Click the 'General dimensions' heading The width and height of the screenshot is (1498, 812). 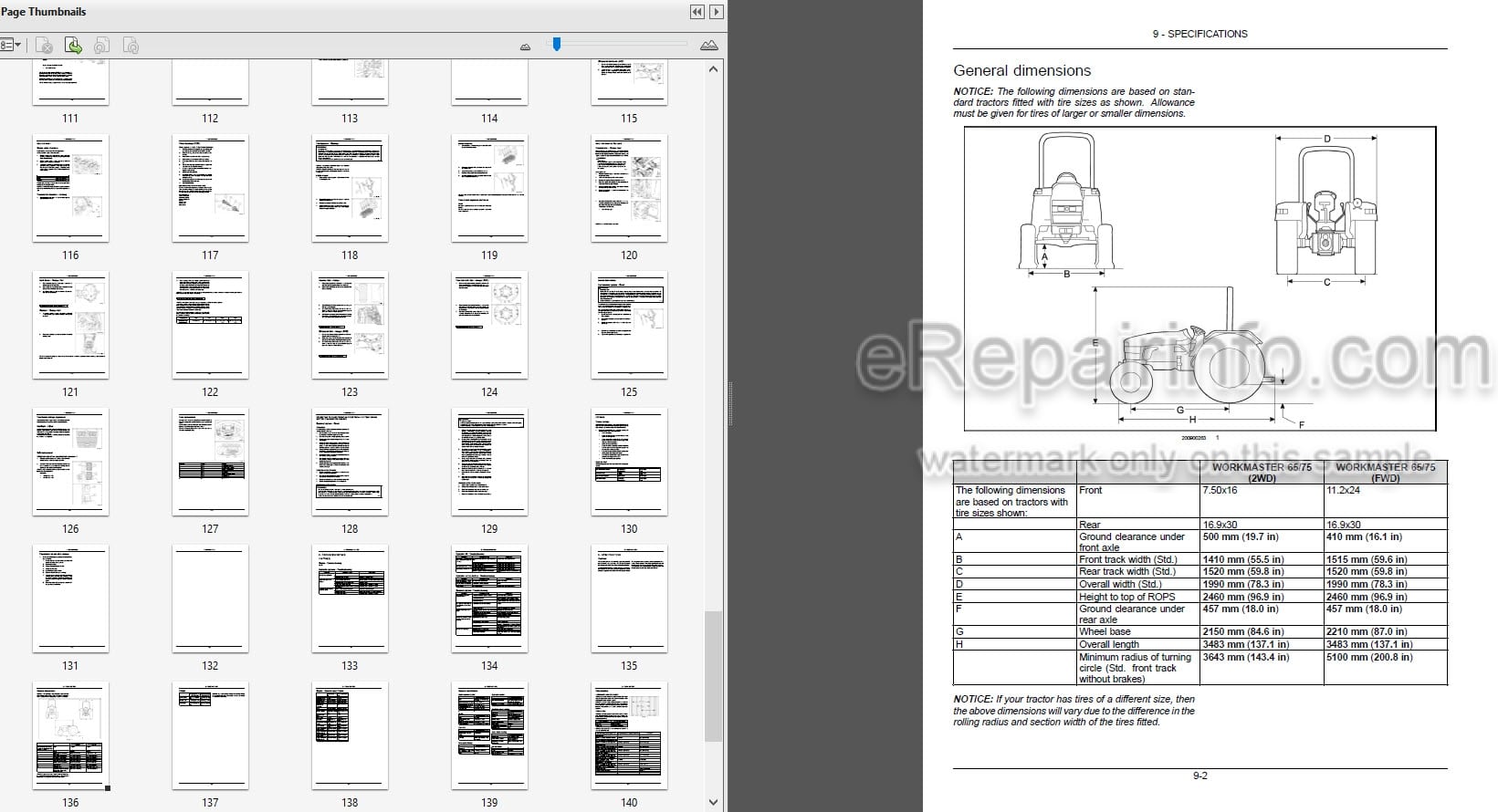click(x=1021, y=70)
